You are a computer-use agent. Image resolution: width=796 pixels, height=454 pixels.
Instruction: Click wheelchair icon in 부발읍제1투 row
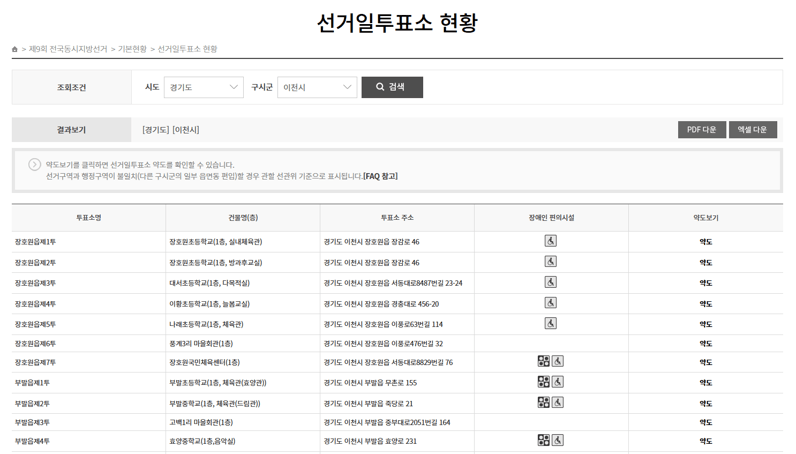pos(558,382)
